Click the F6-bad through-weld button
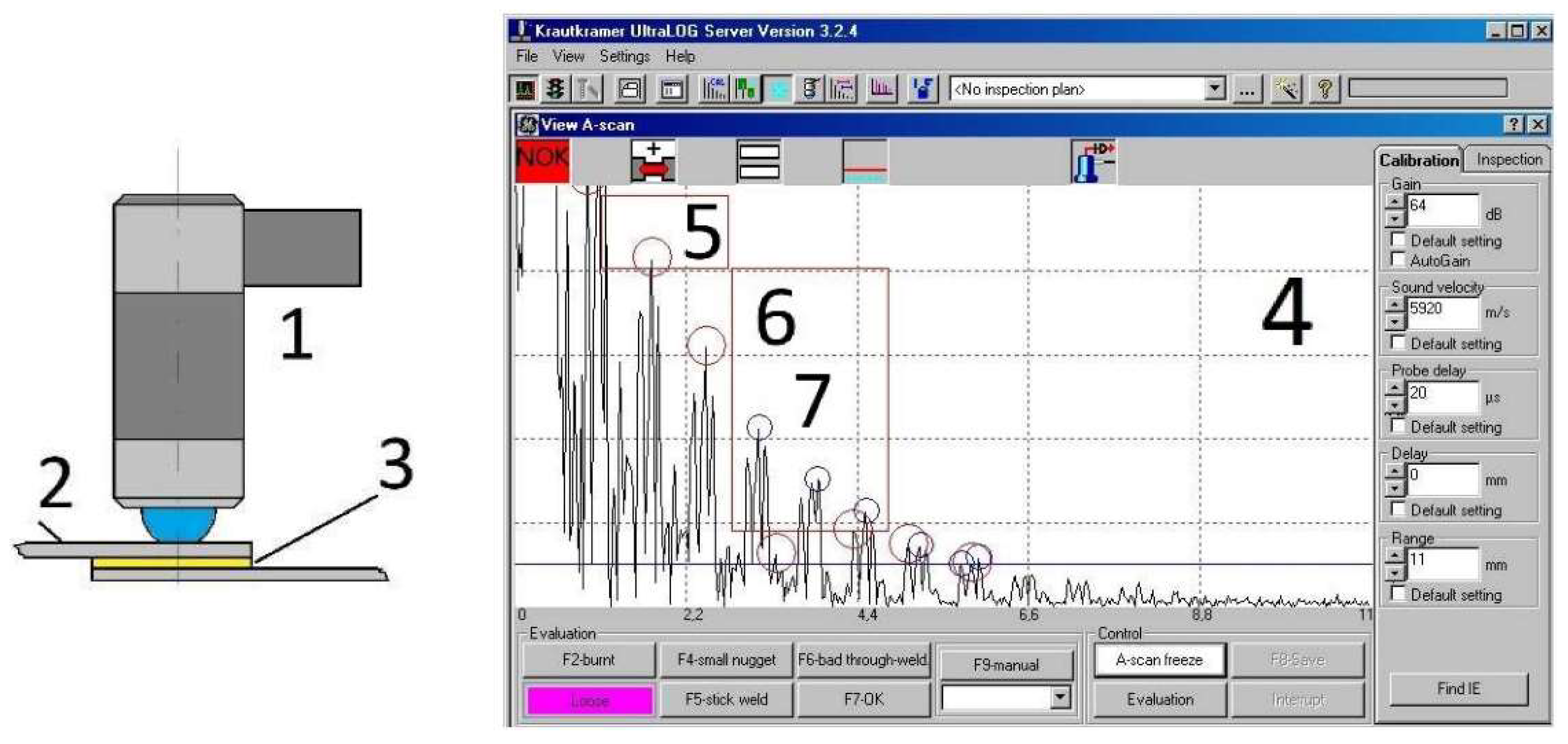 pos(864,659)
